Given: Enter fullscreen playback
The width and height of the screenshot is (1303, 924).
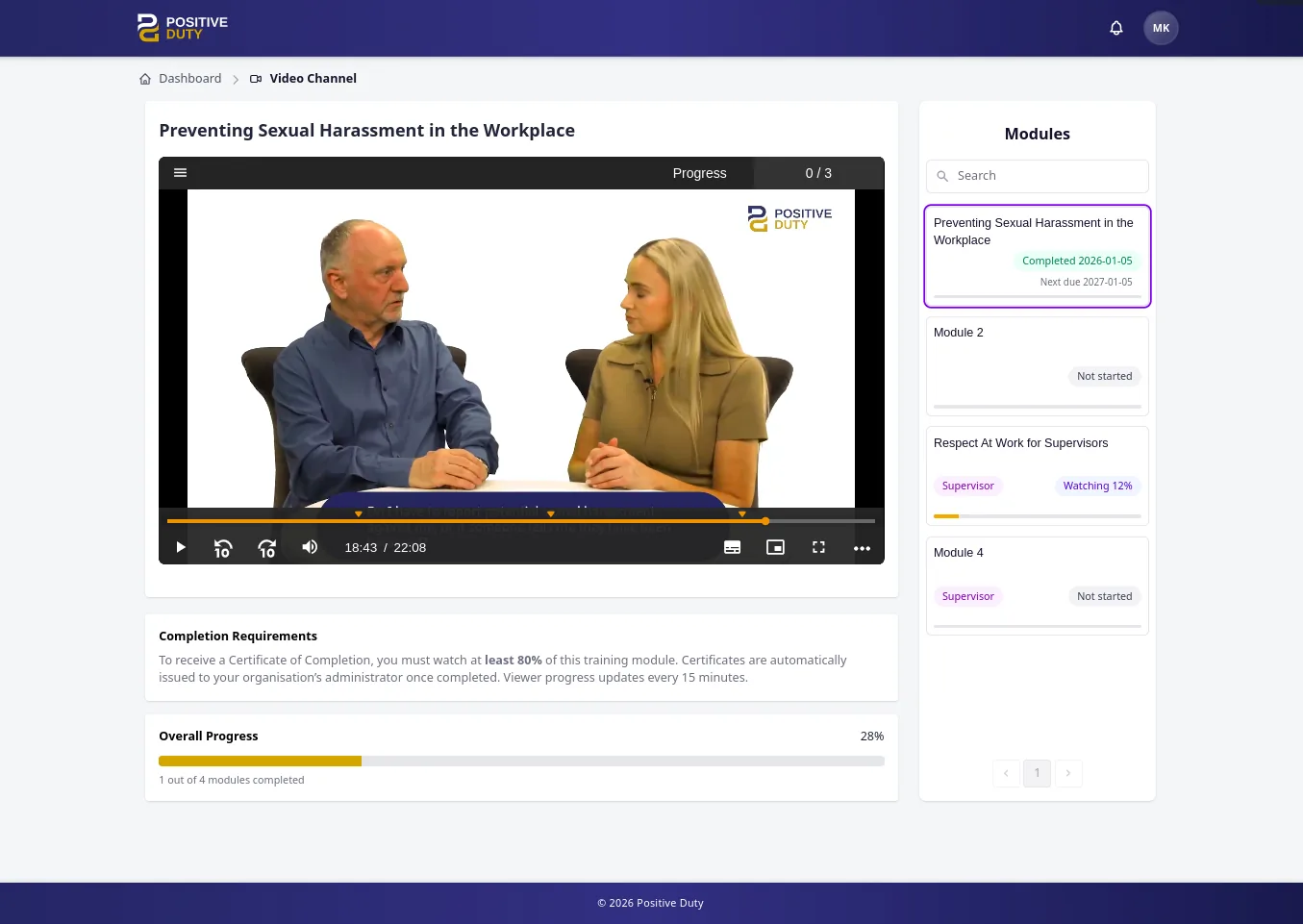Looking at the screenshot, I should click(818, 547).
